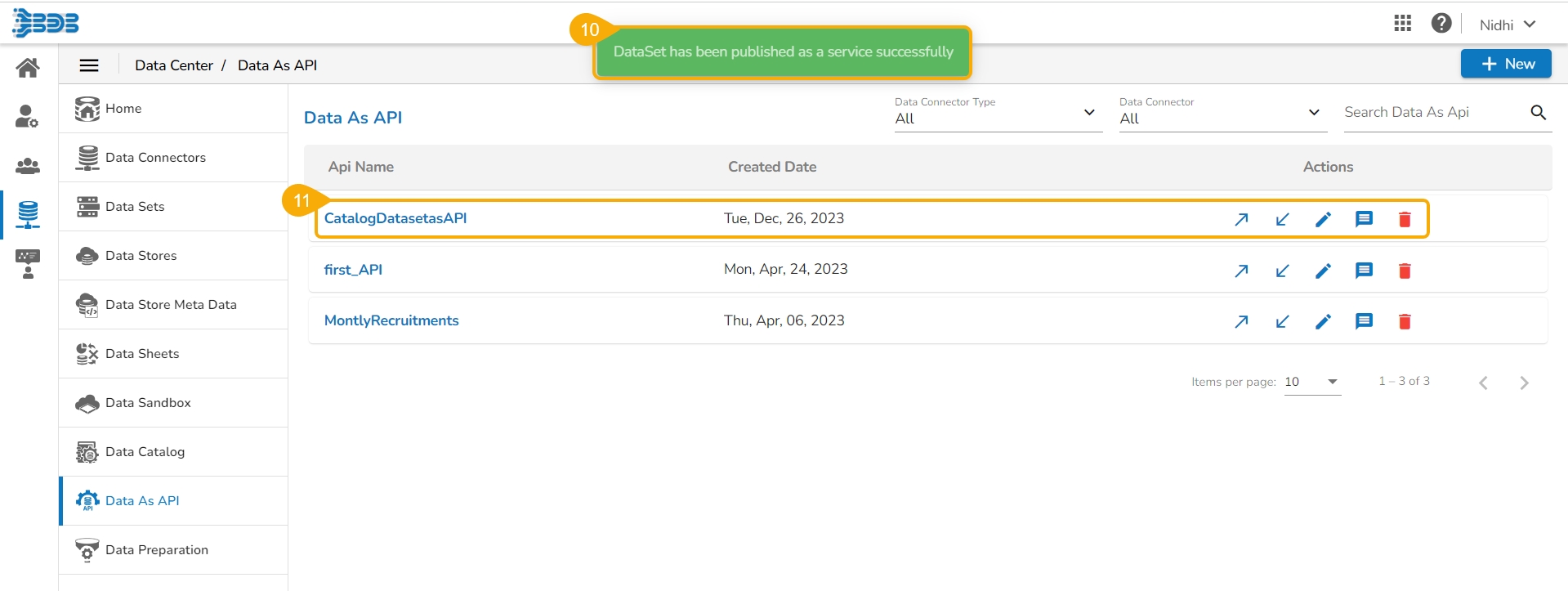Image resolution: width=1568 pixels, height=591 pixels.
Task: Open Data Preparation in the sidebar
Action: (x=156, y=550)
